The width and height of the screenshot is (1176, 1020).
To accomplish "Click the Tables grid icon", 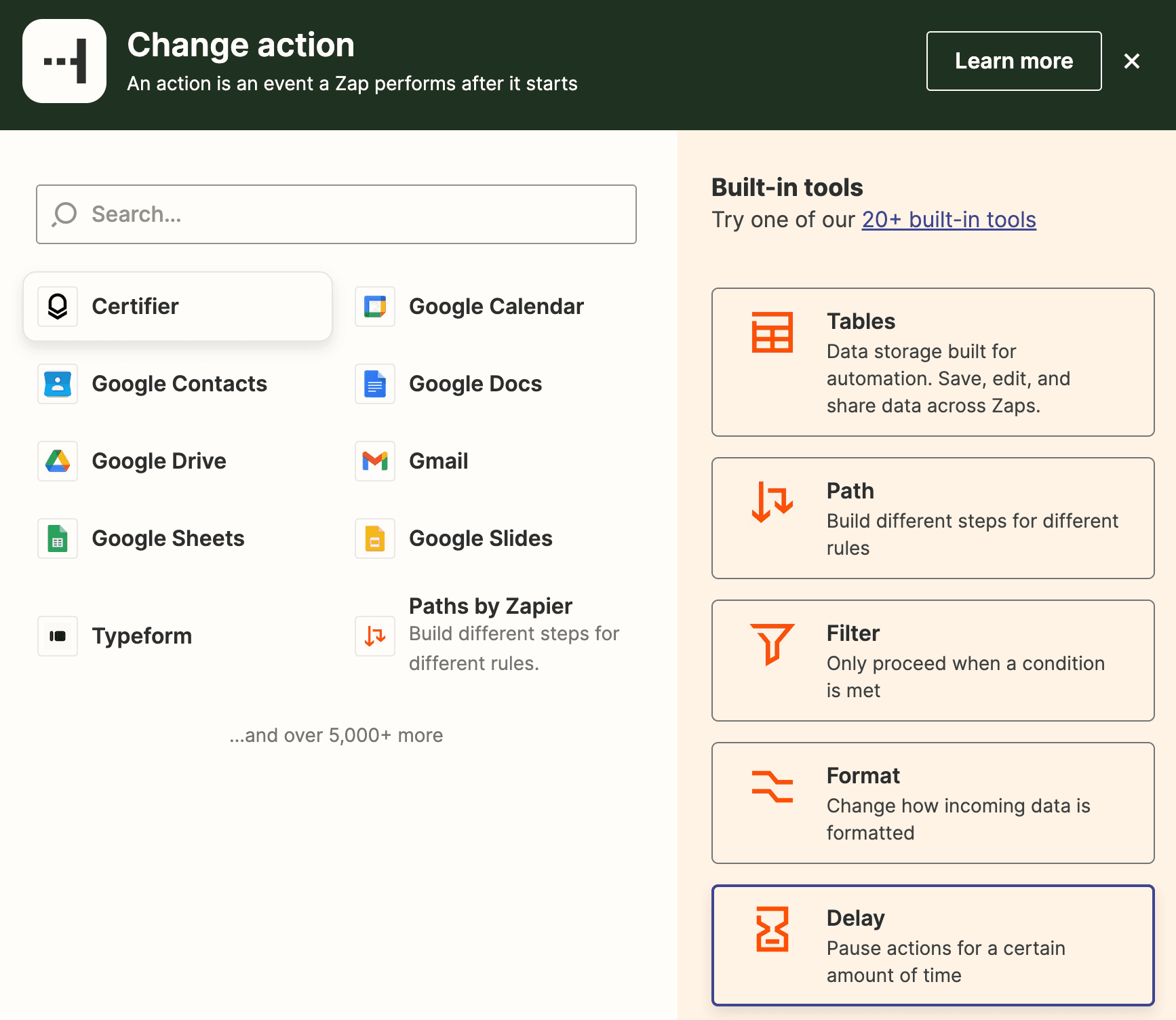I will tap(772, 332).
